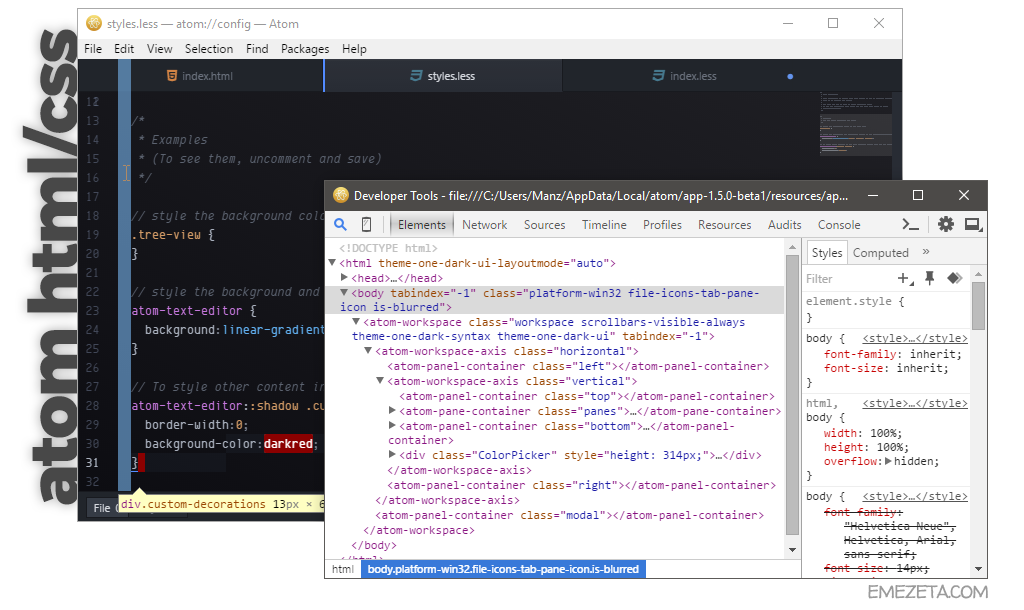Collapse the horizontal atom-workspace-axis node
This screenshot has width=1024, height=610.
pos(368,351)
